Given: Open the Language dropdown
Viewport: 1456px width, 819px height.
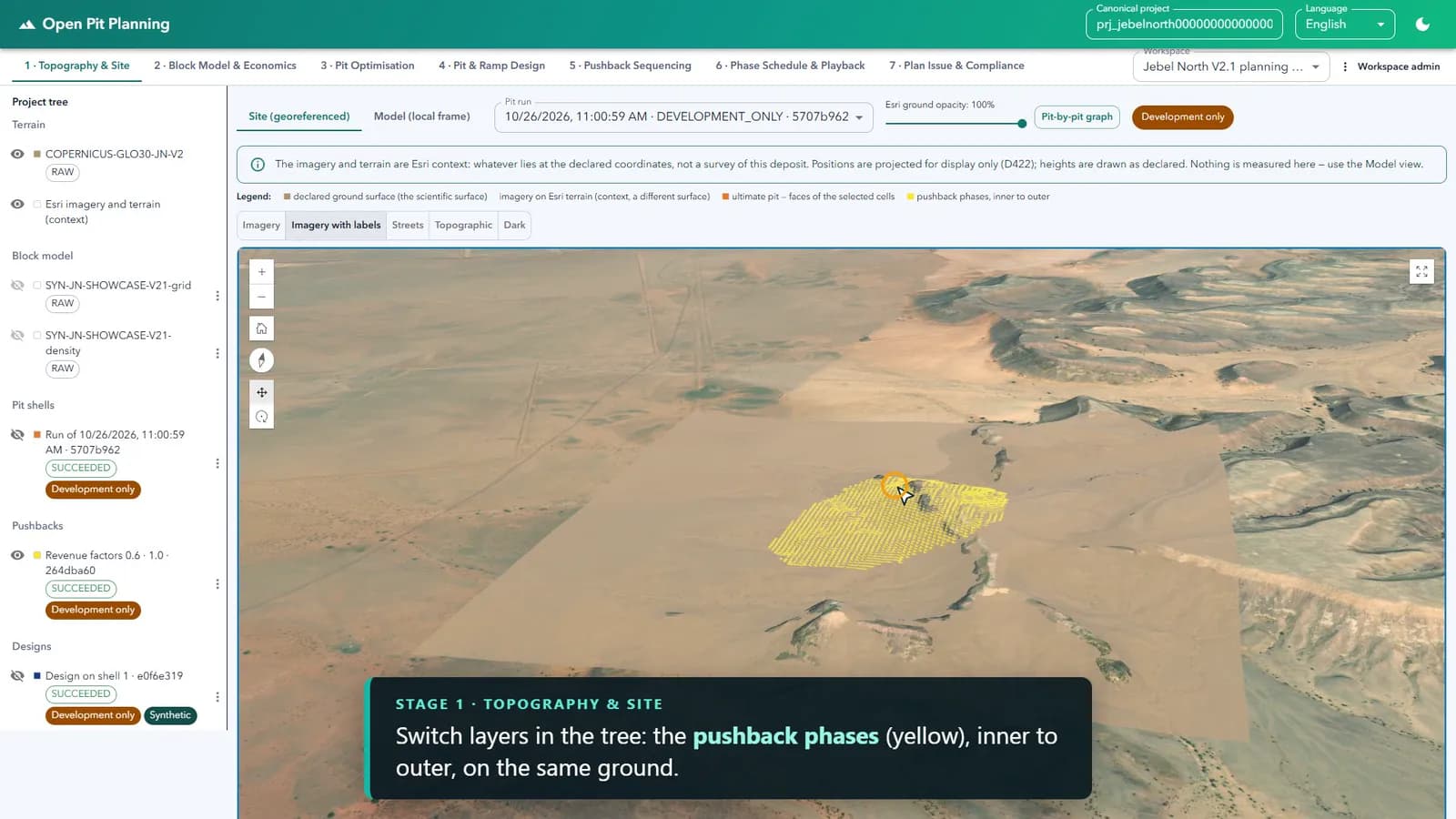Looking at the screenshot, I should (1344, 25).
